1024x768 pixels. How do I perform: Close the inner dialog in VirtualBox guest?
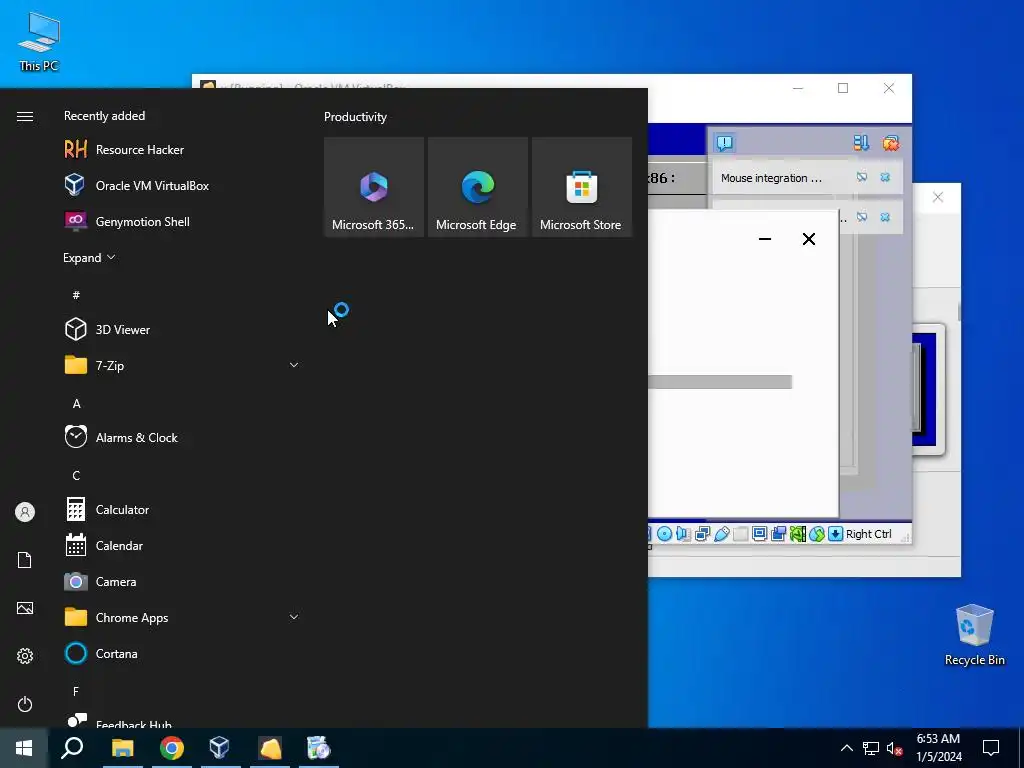coord(808,239)
